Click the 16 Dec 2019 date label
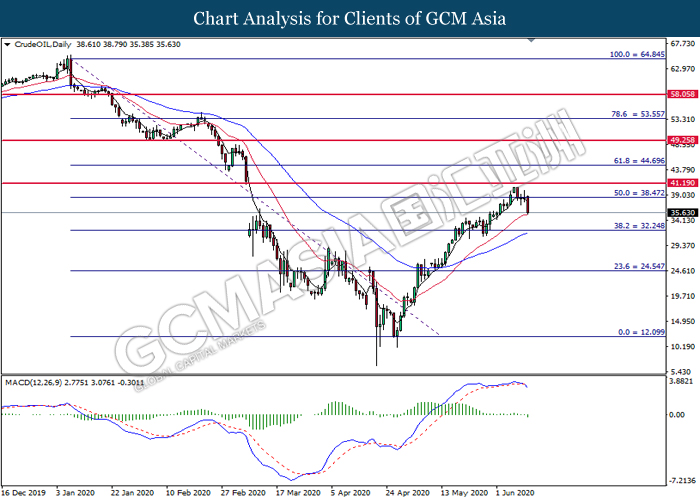The image size is (700, 500). (x=24, y=493)
